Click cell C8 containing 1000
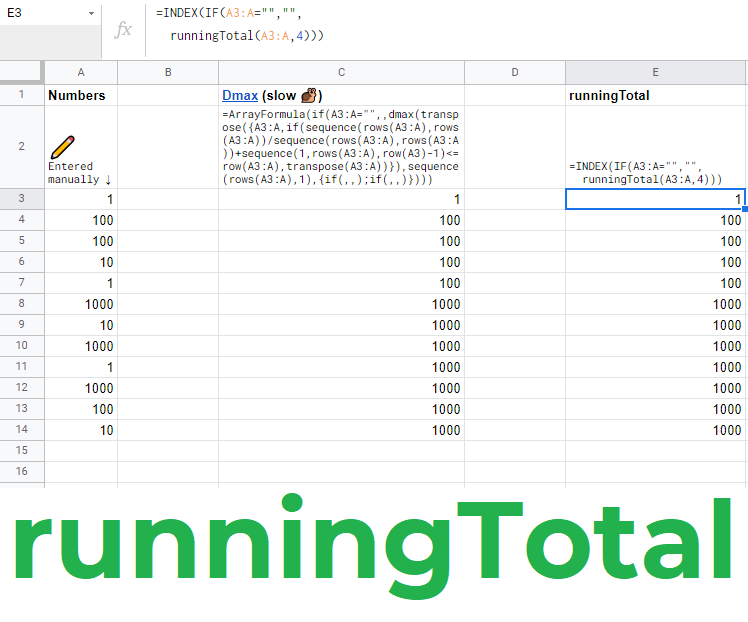 point(342,304)
